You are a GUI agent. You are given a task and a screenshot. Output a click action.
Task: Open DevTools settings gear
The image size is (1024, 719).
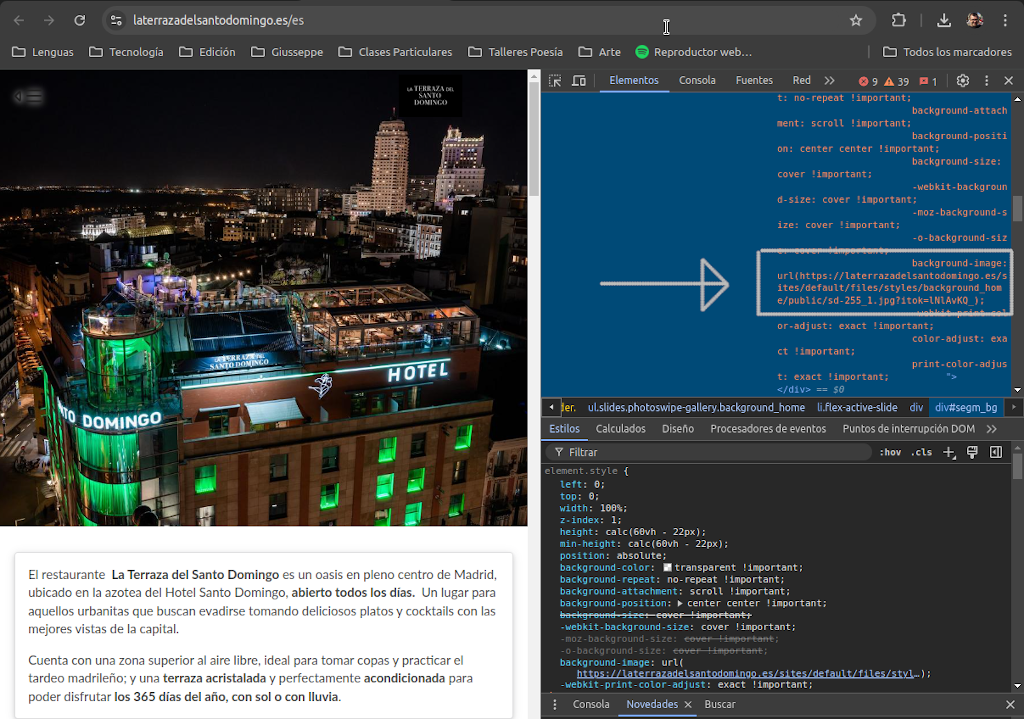963,81
